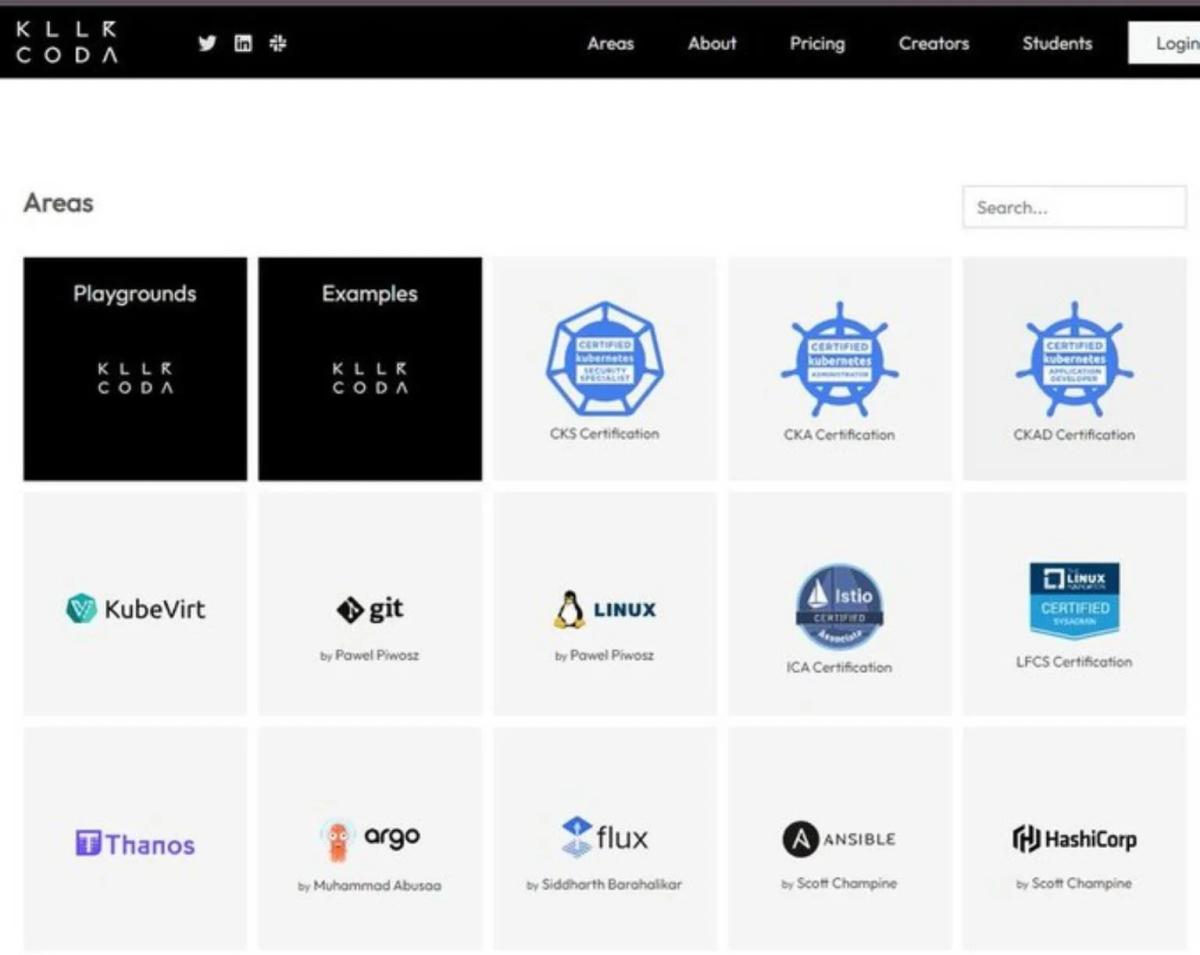Click the Search input field
The width and height of the screenshot is (1200, 955).
[1073, 207]
